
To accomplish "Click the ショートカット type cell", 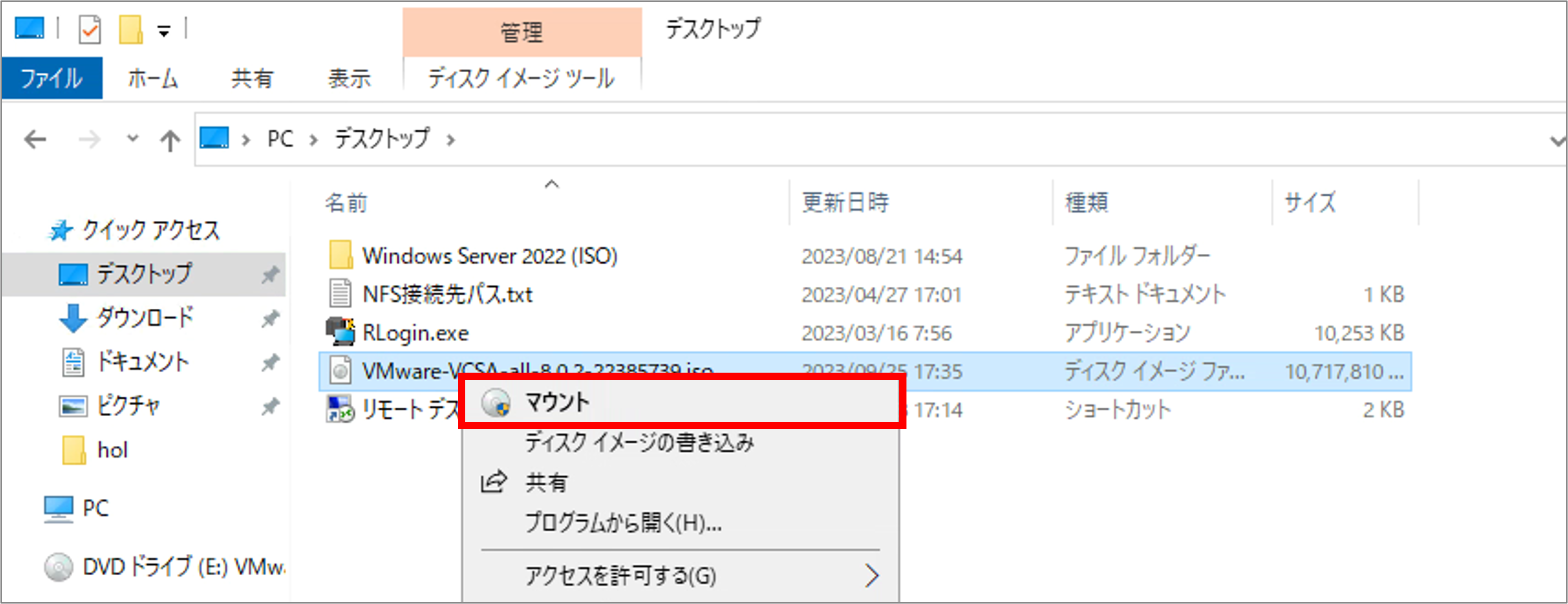I will click(1117, 410).
